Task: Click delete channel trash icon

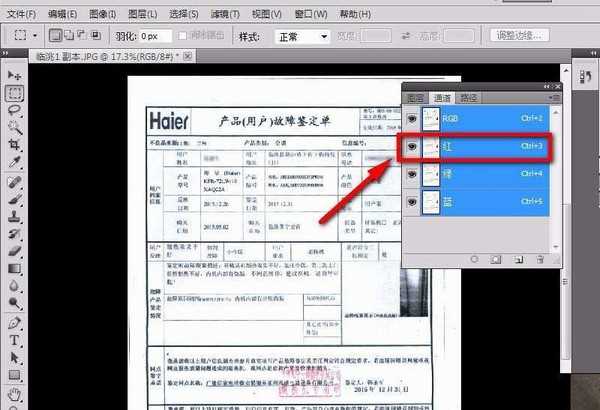Action: (x=541, y=259)
